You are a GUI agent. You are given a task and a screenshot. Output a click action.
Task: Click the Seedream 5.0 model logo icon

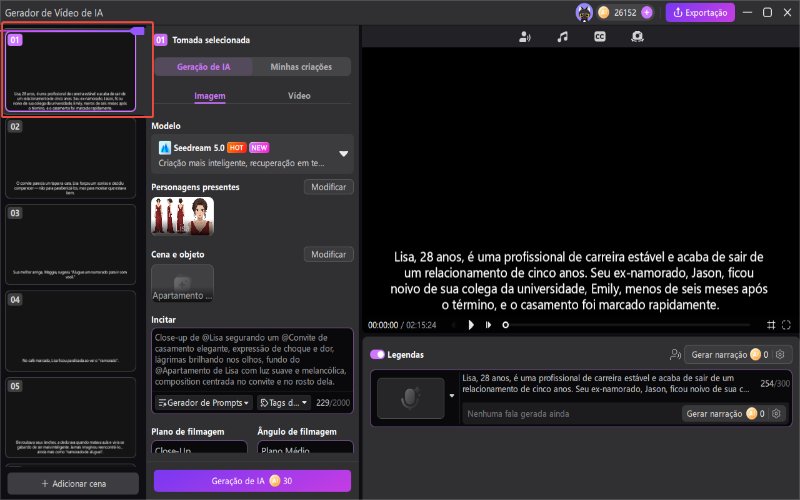pyautogui.click(x=164, y=148)
